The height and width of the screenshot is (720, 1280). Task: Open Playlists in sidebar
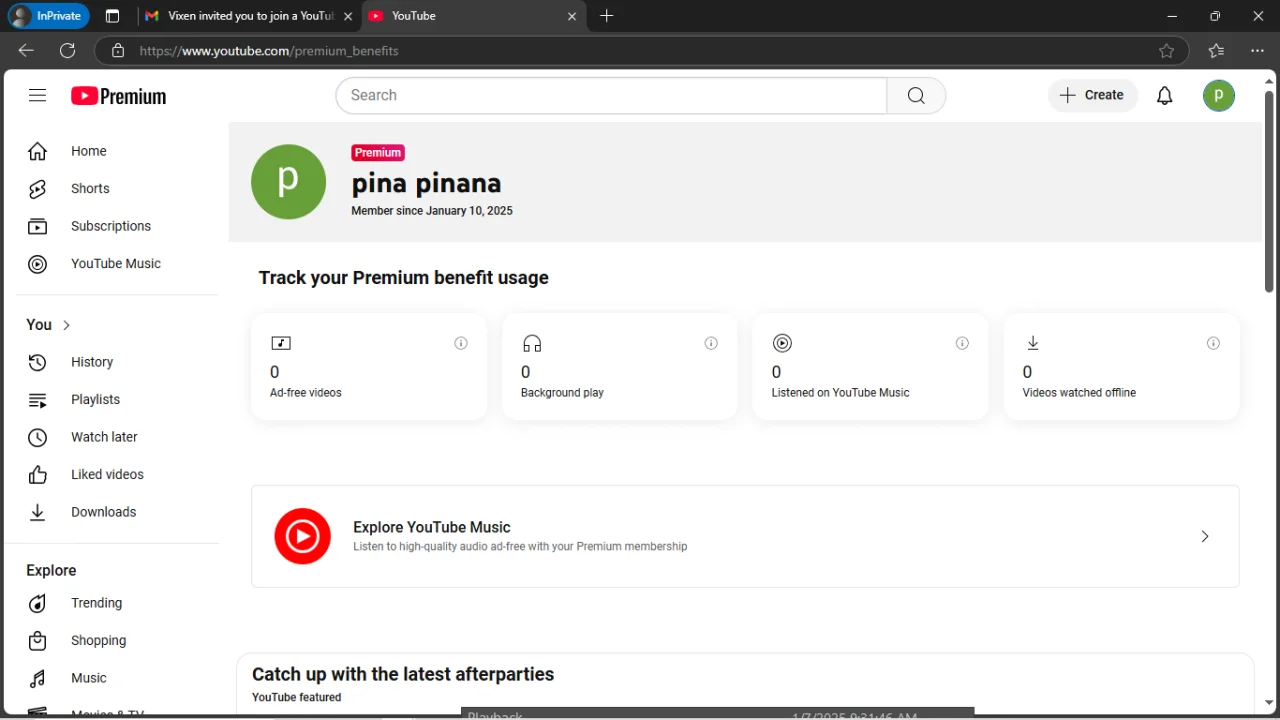point(117,400)
